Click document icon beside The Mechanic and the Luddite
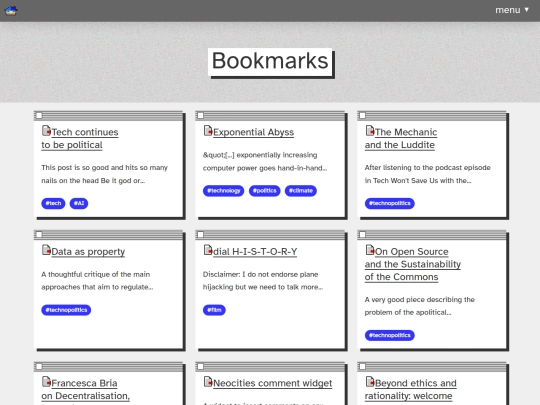The height and width of the screenshot is (405, 540). pos(370,131)
